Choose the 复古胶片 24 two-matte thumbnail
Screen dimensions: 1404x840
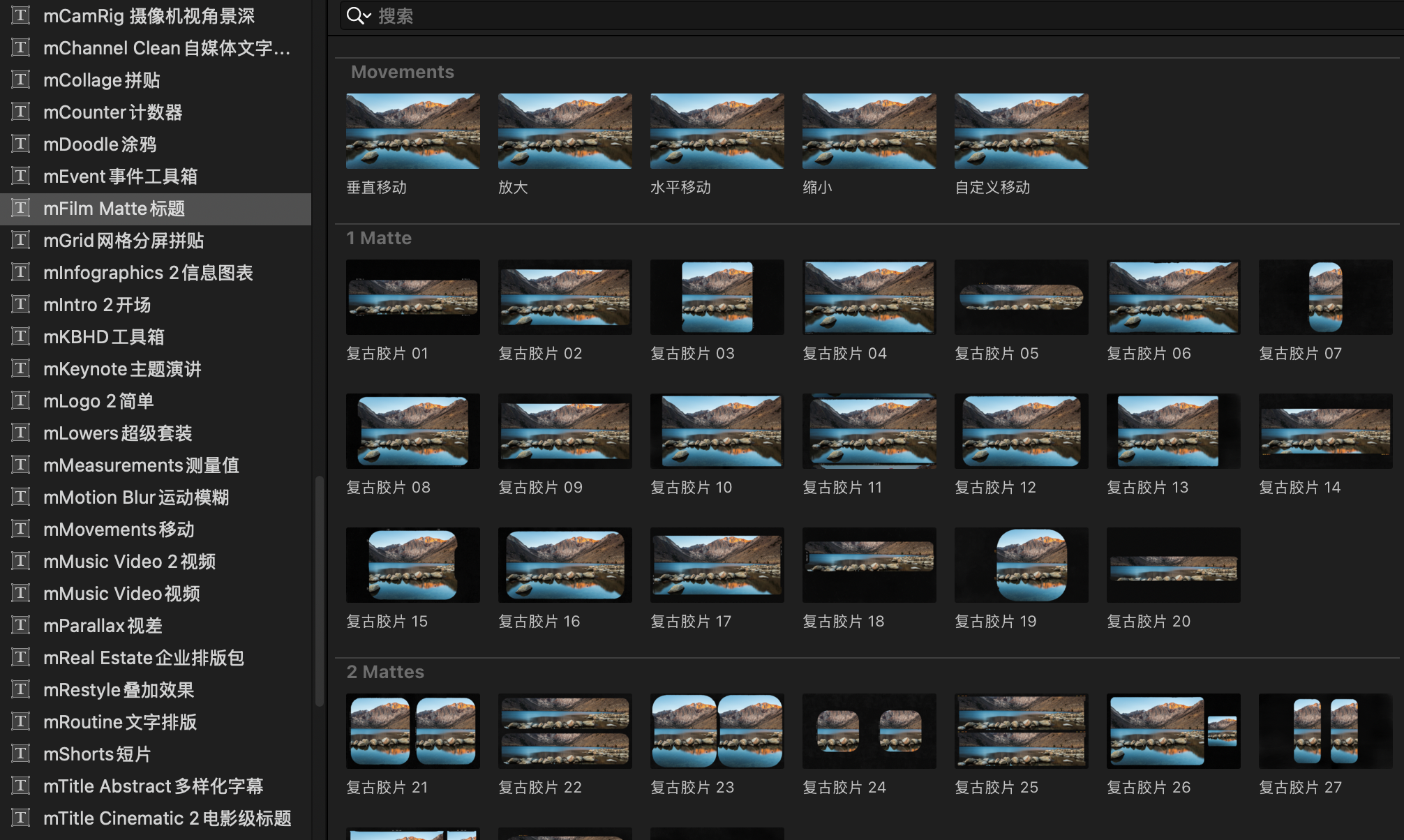pos(869,731)
